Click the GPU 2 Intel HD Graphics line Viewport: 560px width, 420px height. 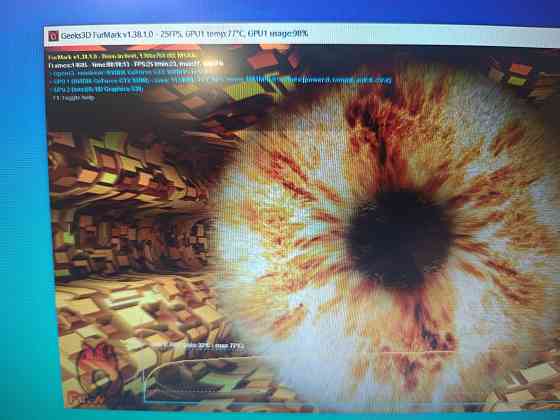[x=97, y=89]
